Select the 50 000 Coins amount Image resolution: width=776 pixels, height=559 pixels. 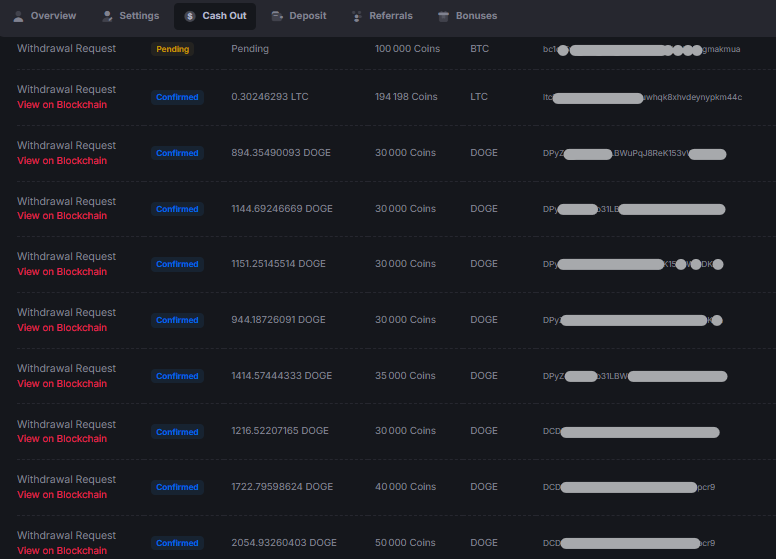pyautogui.click(x=405, y=542)
